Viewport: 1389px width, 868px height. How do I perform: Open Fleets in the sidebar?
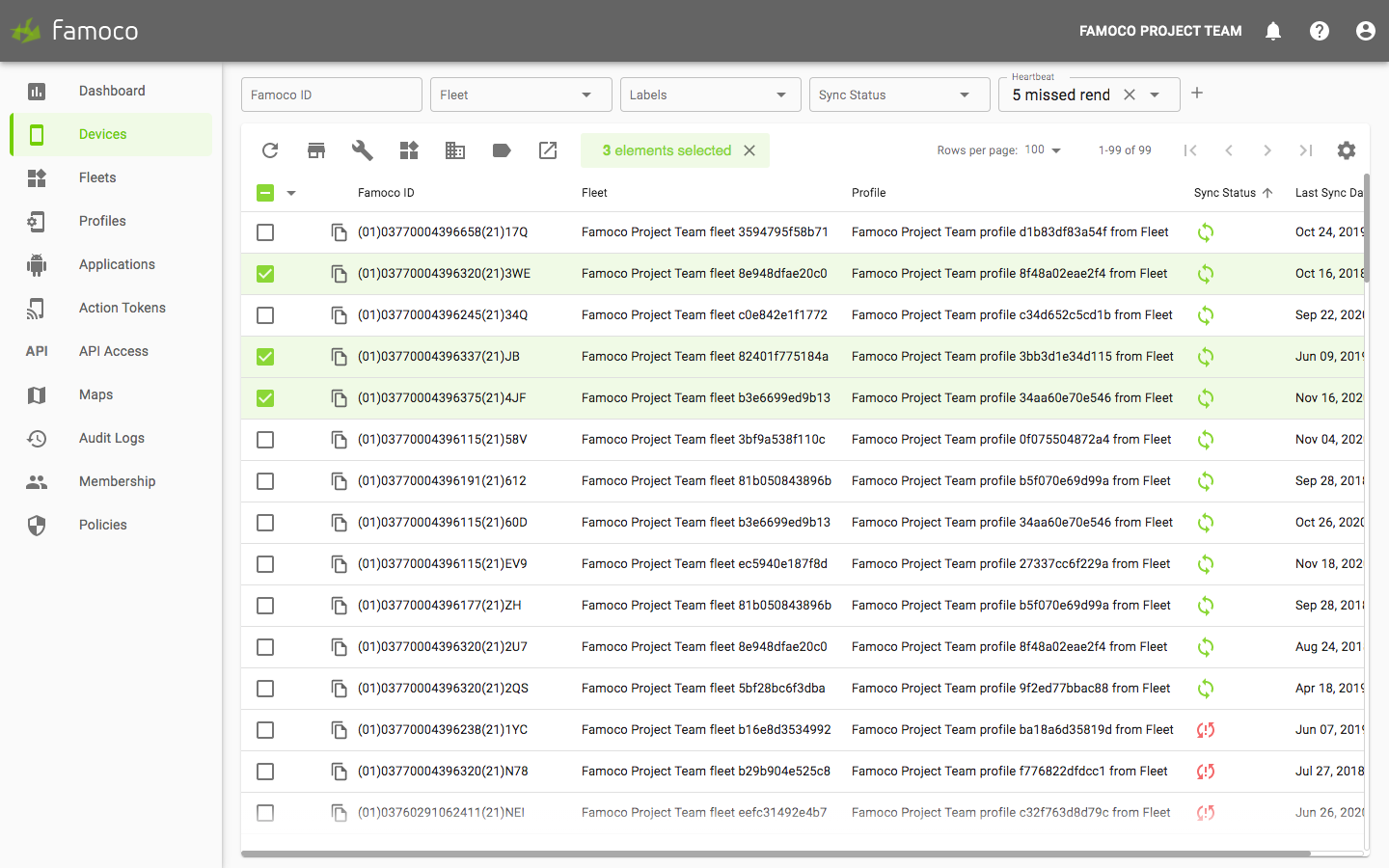[112, 177]
